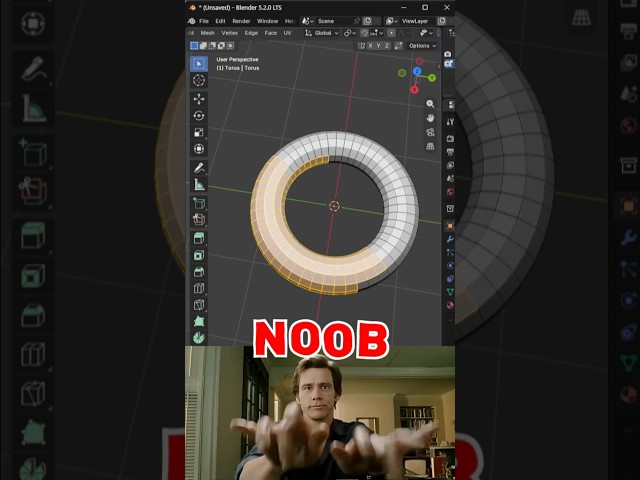Open the Global transform orientation dropdown
Screen dimensions: 640x480
tap(322, 33)
